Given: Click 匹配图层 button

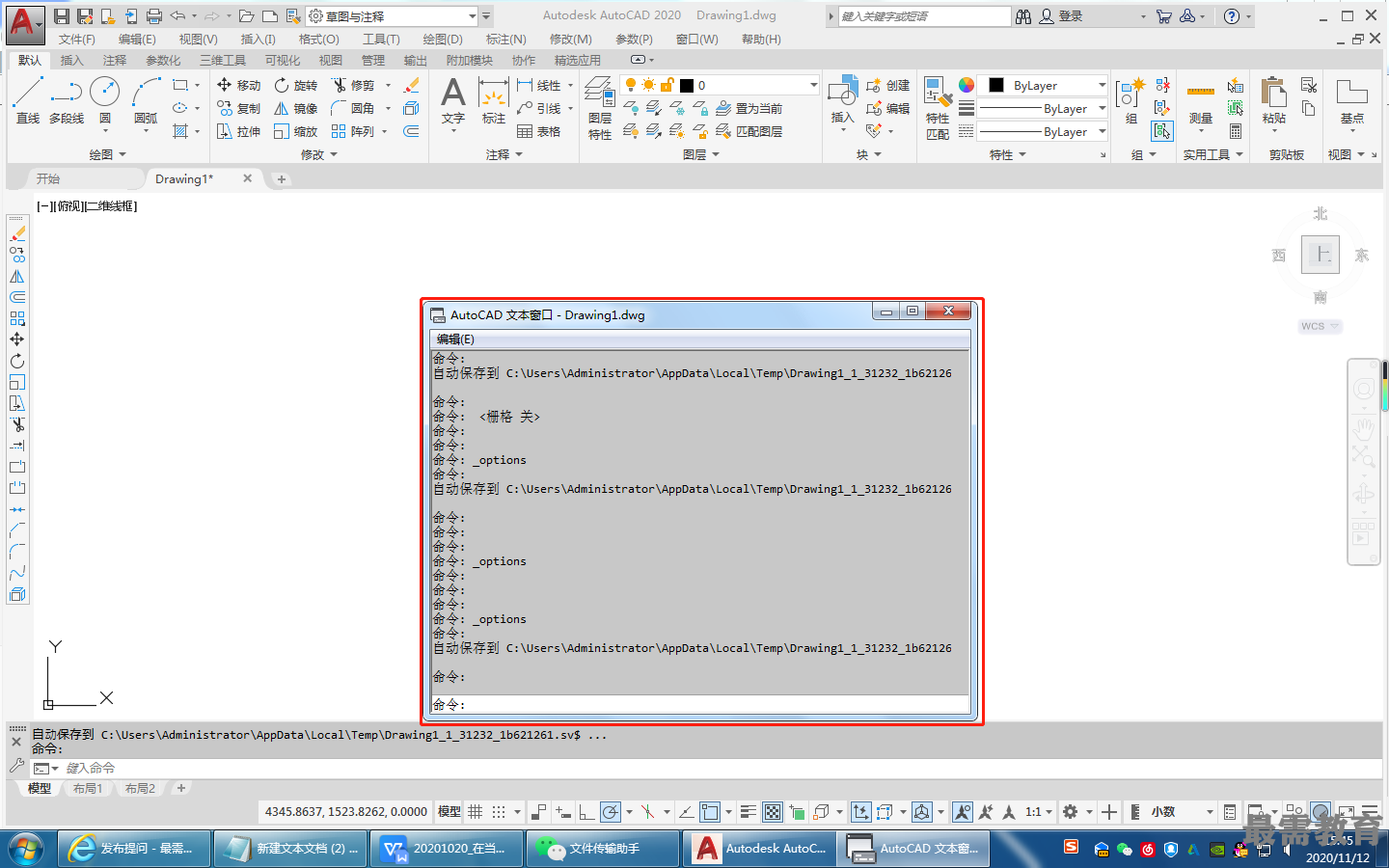Looking at the screenshot, I should click(x=749, y=131).
